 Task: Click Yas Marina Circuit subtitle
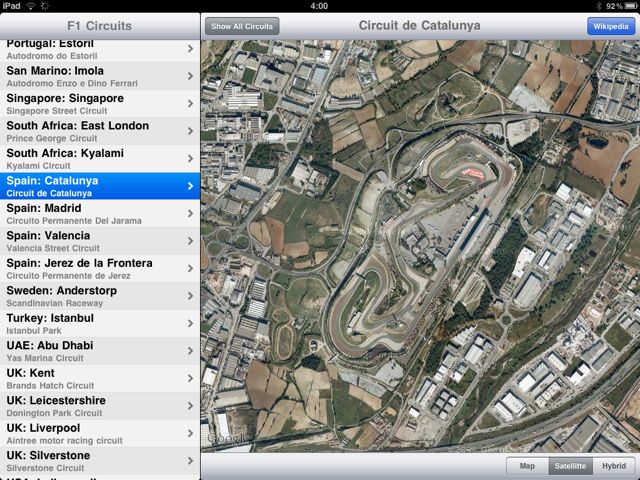(45, 358)
